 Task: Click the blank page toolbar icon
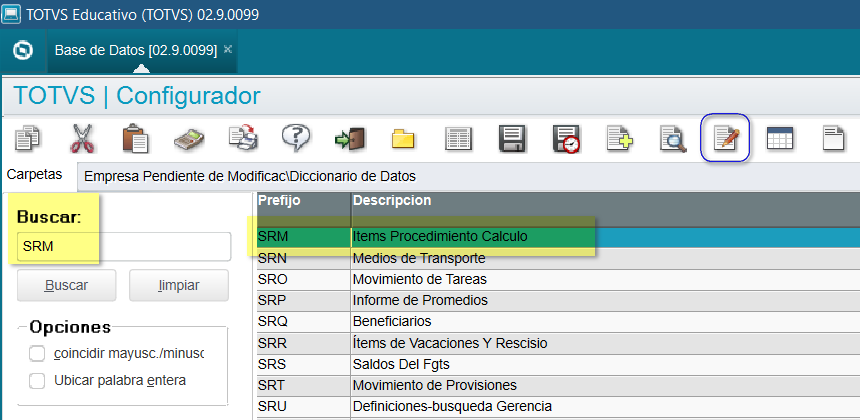click(x=834, y=138)
